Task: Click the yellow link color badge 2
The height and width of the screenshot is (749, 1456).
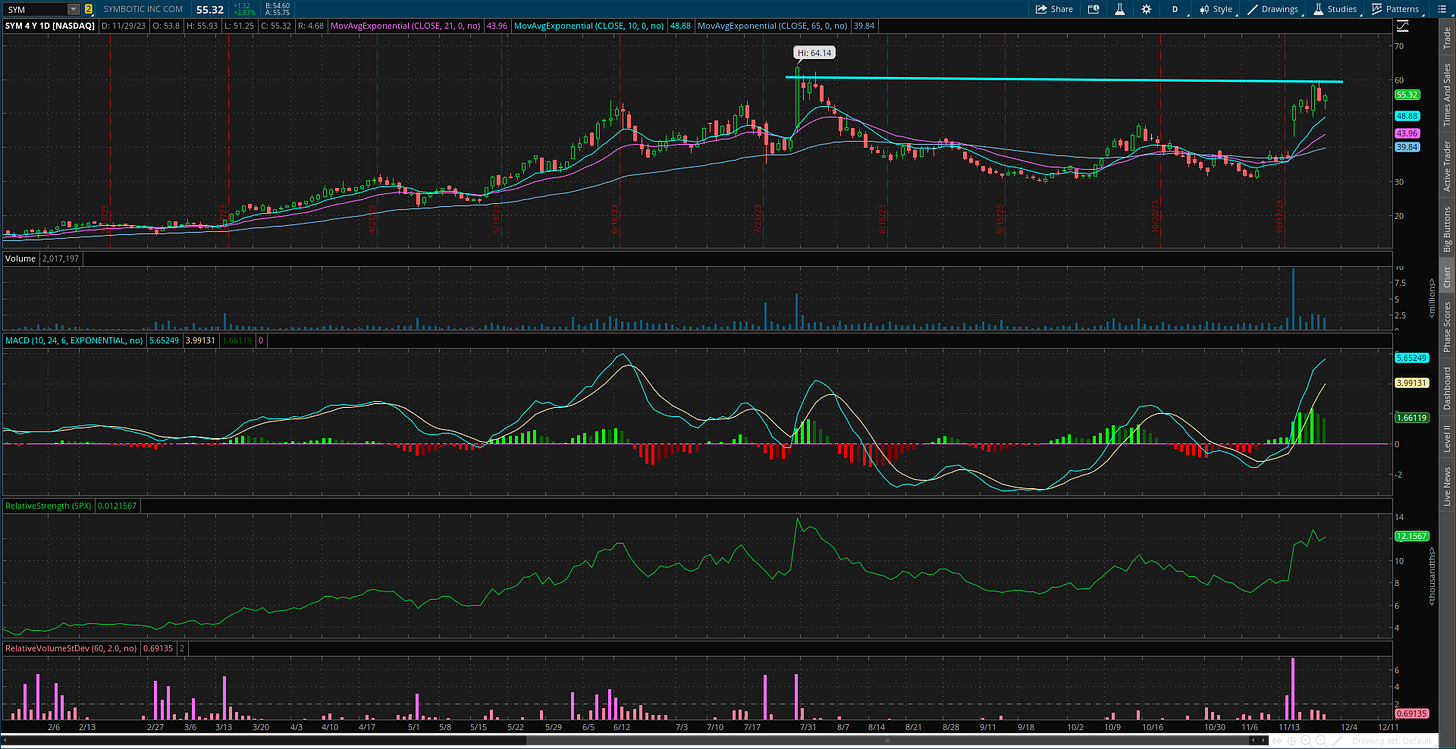Action: [x=88, y=9]
